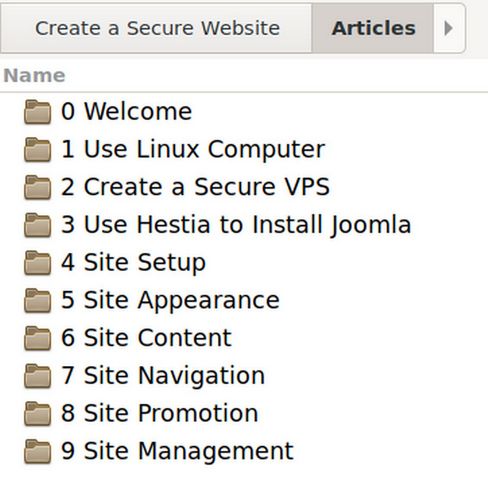Show more path segments with right arrow
The width and height of the screenshot is (488, 477).
tap(449, 28)
